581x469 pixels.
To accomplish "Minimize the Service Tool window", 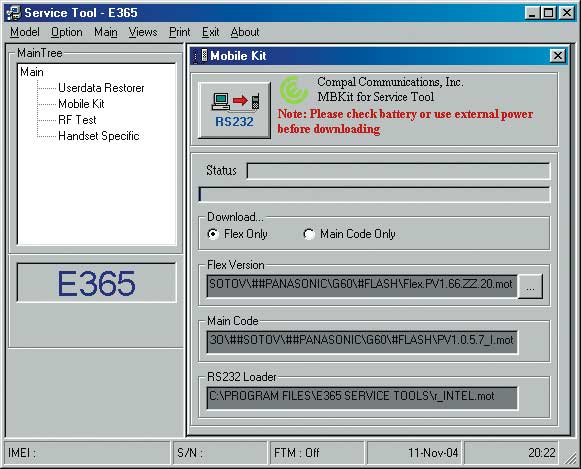I will click(532, 13).
